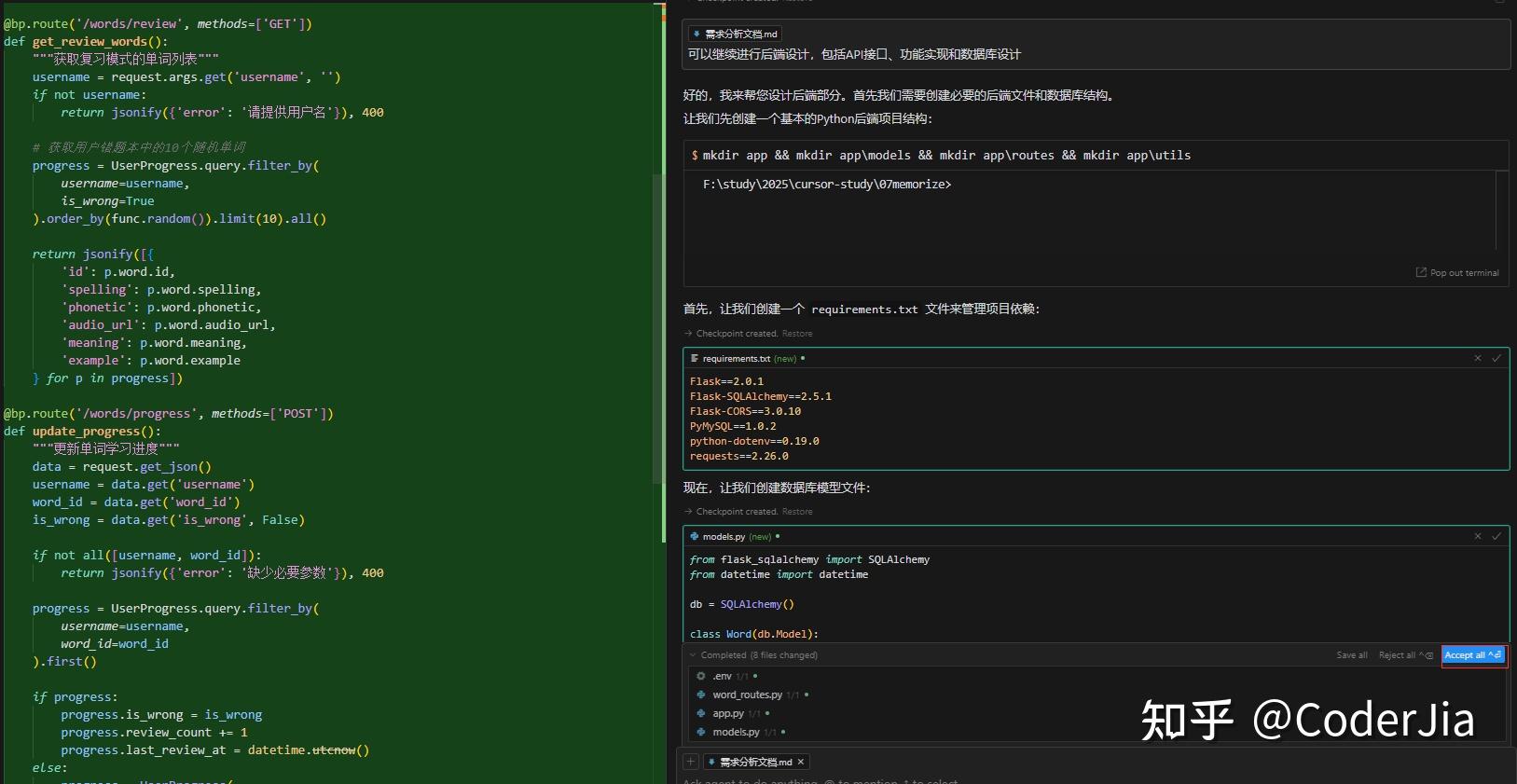
Task: Click Flask-CORS==3.0.10 line in requirements
Action: pos(745,411)
